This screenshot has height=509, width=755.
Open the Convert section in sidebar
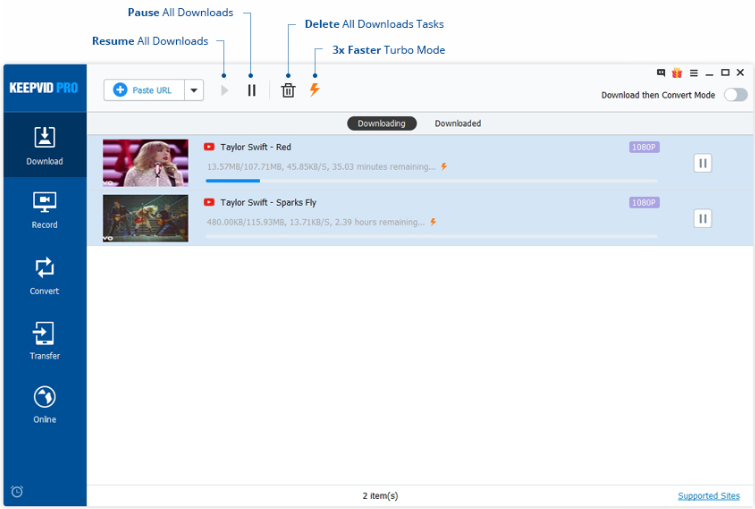click(45, 276)
